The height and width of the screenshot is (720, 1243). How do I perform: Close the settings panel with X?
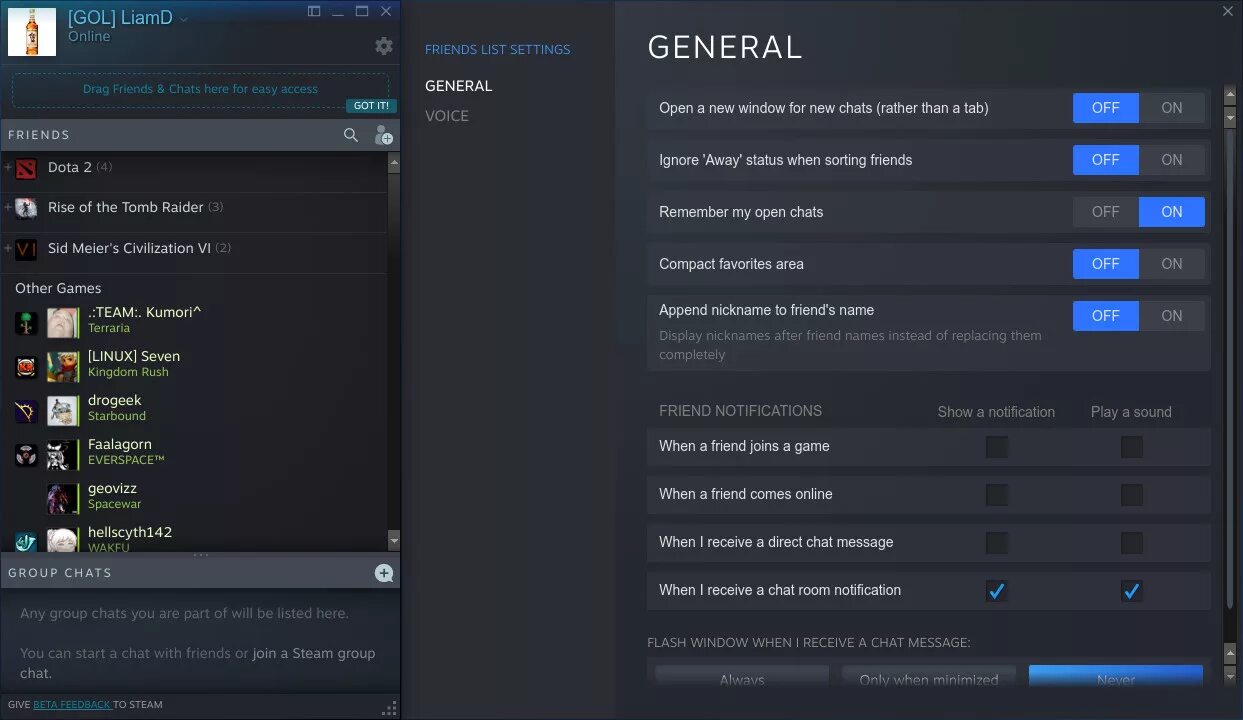[x=1228, y=11]
